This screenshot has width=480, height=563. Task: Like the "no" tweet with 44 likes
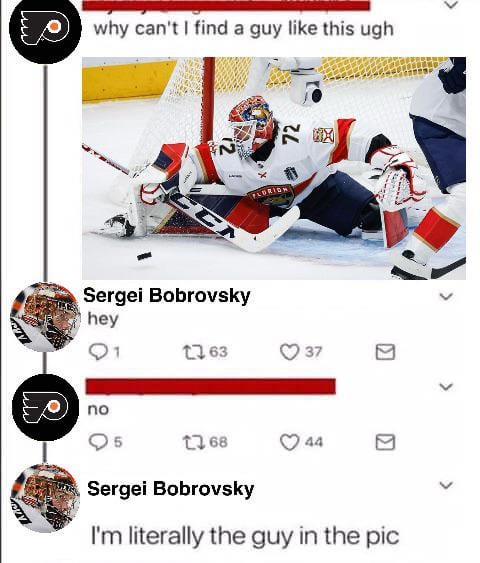click(289, 442)
